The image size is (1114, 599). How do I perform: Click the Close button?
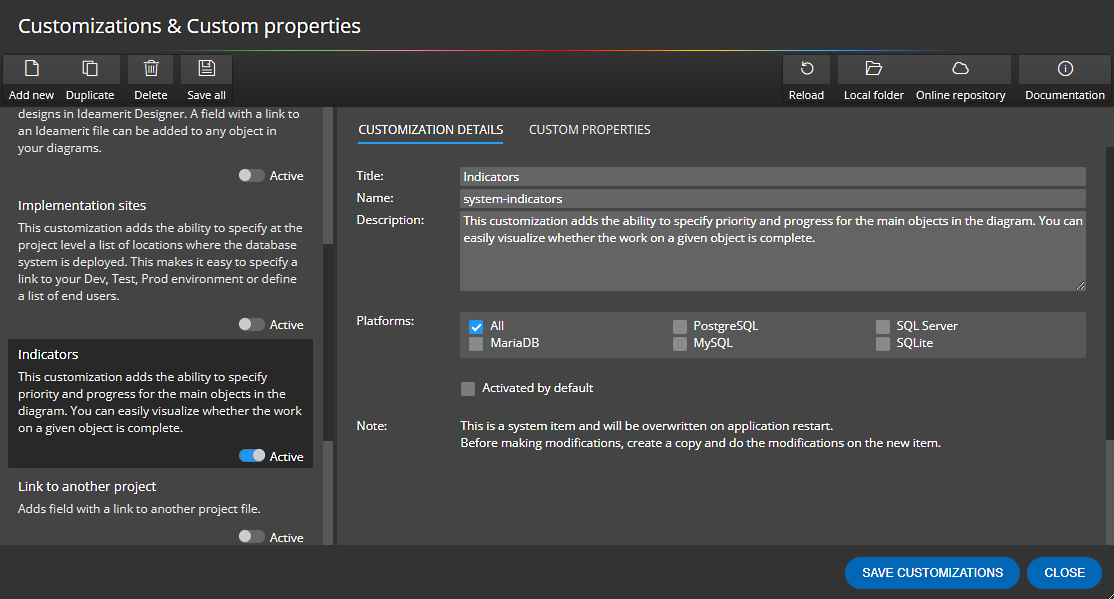[1064, 573]
